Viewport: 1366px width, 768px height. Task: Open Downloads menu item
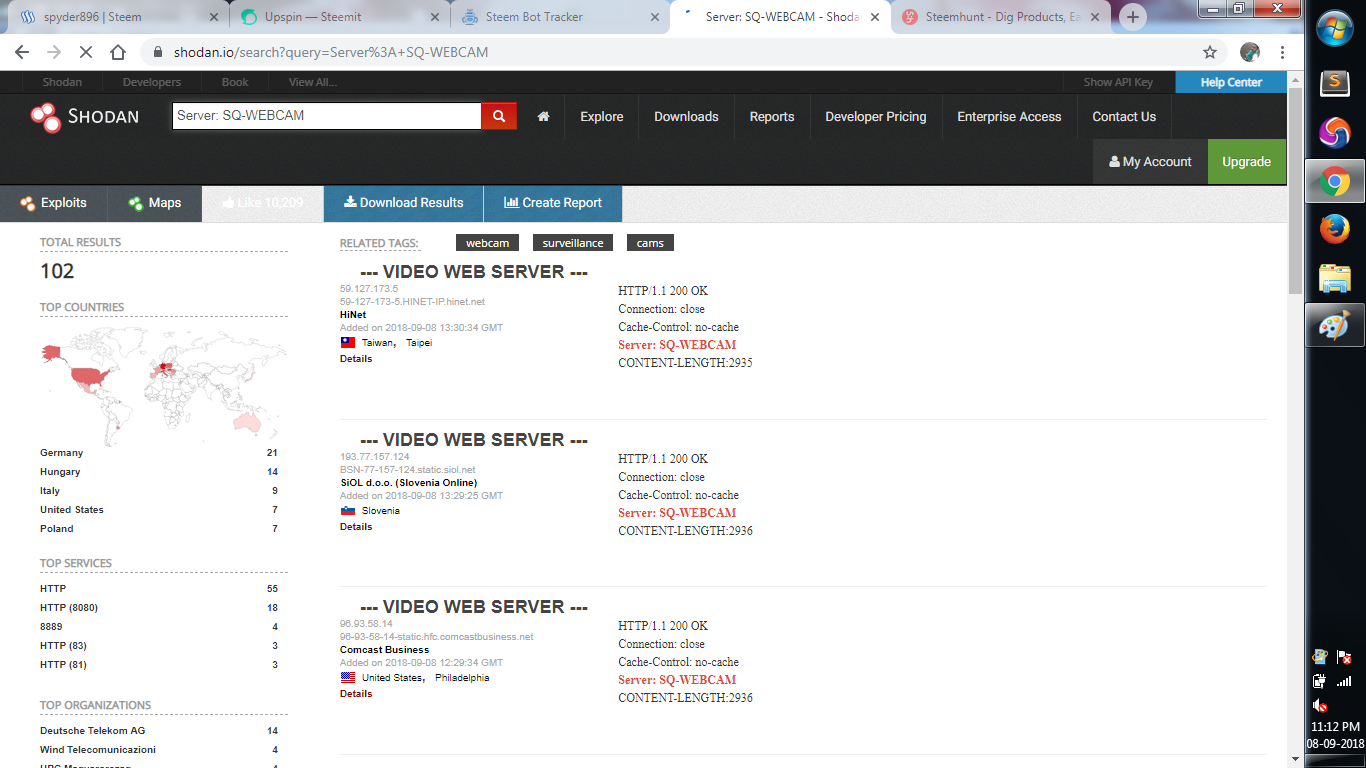[686, 117]
